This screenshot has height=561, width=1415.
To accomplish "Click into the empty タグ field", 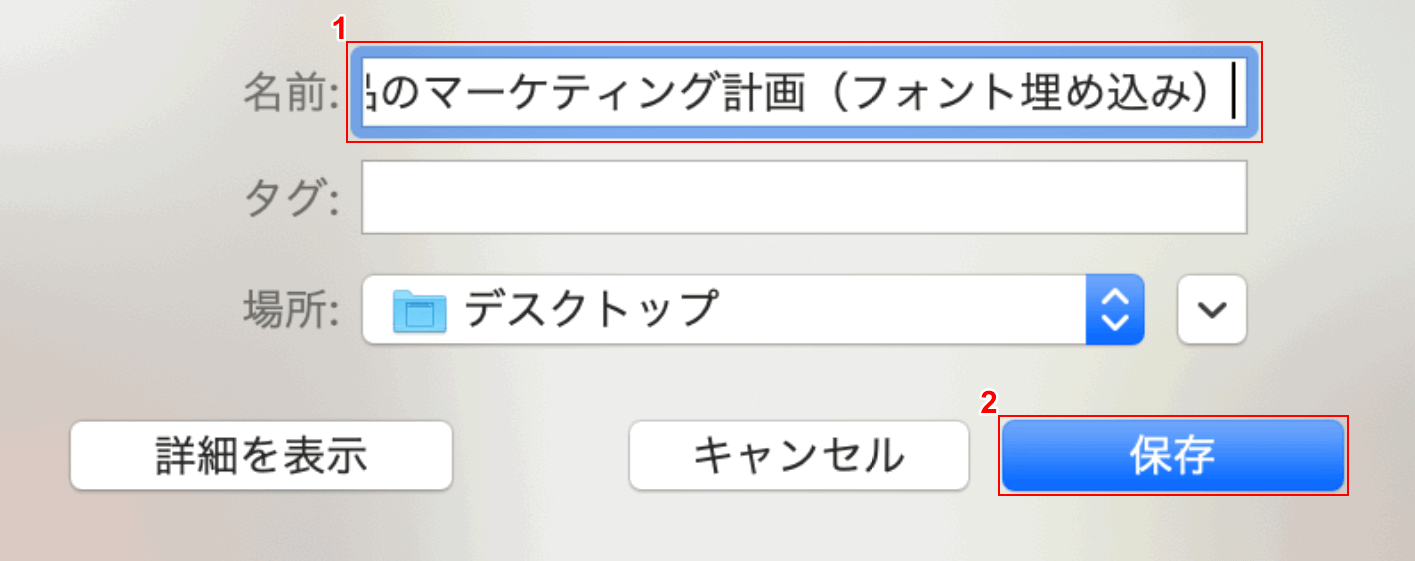I will pos(803,197).
